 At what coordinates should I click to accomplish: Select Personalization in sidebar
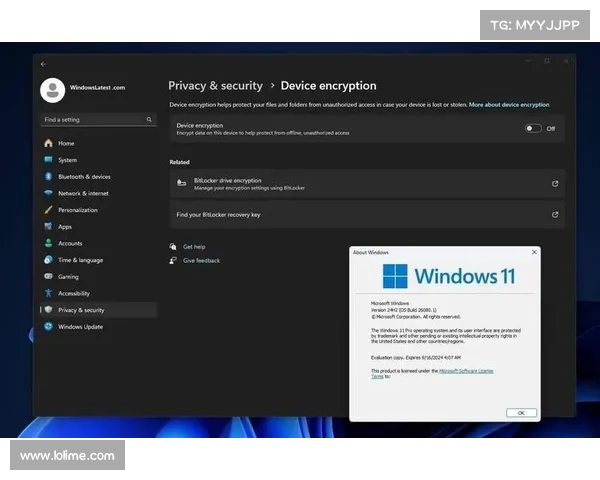click(98, 210)
